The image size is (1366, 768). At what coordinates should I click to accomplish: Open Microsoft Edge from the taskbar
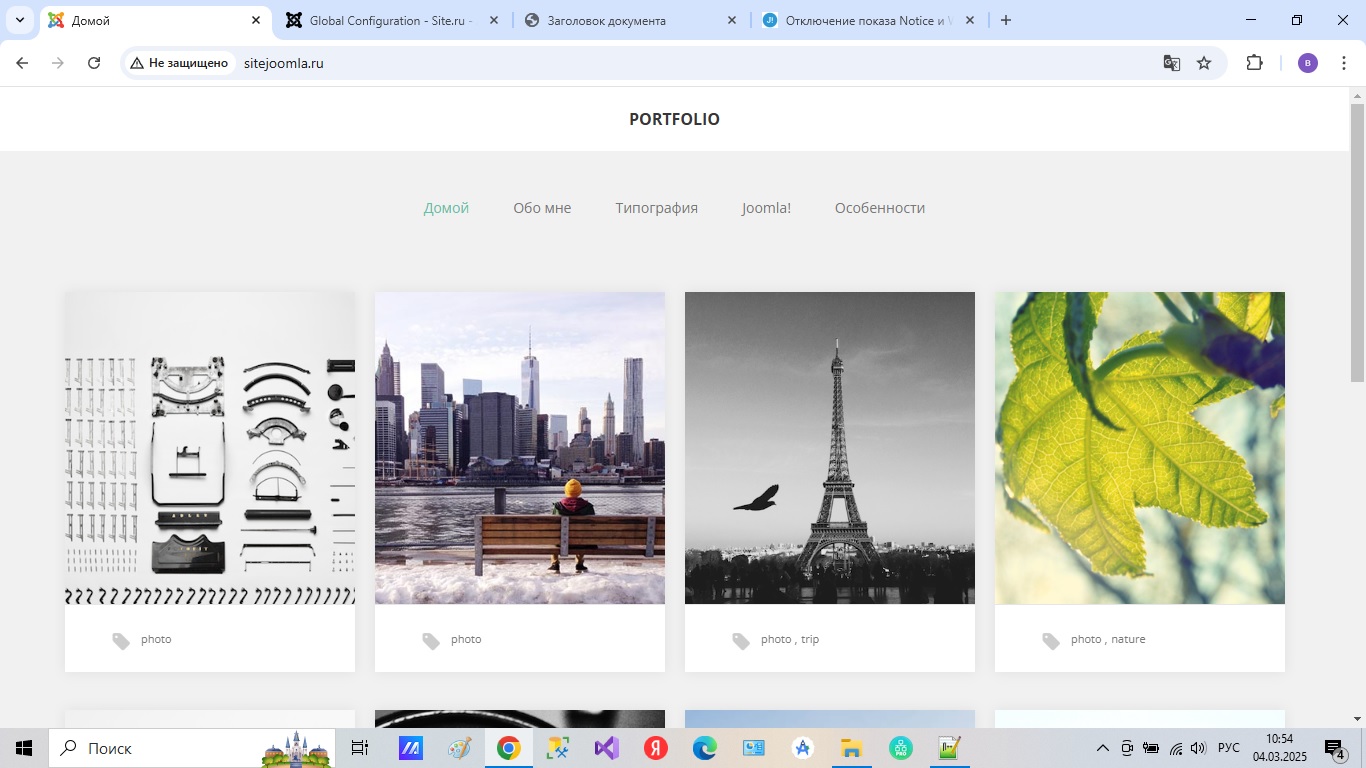(705, 748)
